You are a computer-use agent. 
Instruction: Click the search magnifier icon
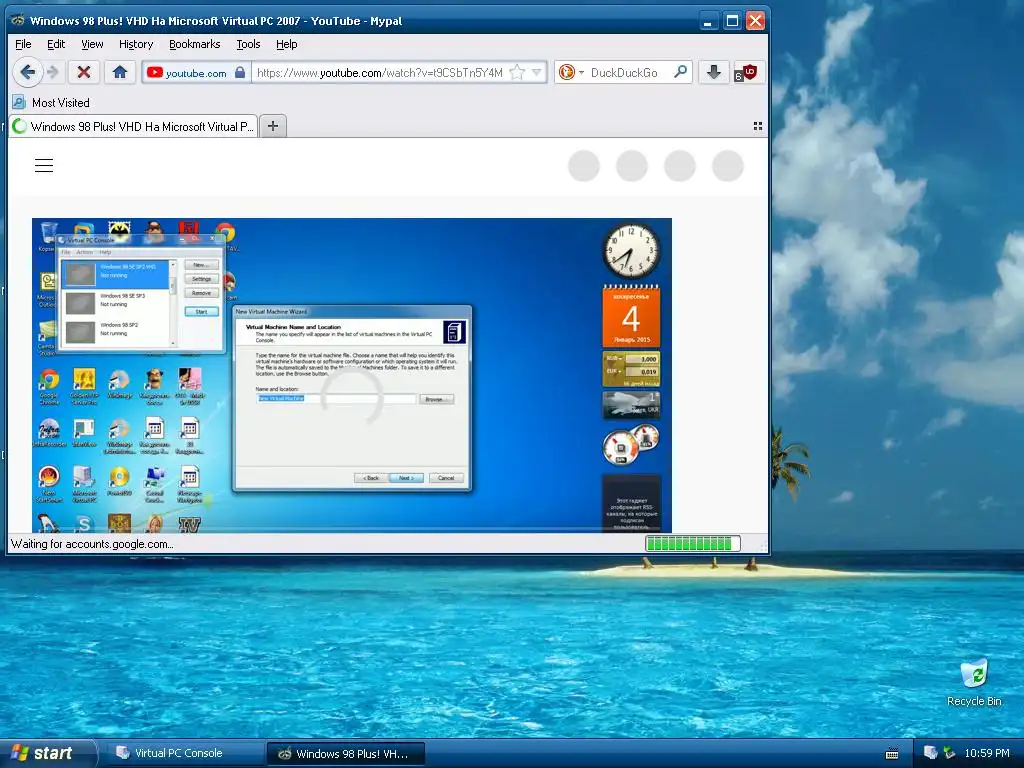click(680, 72)
